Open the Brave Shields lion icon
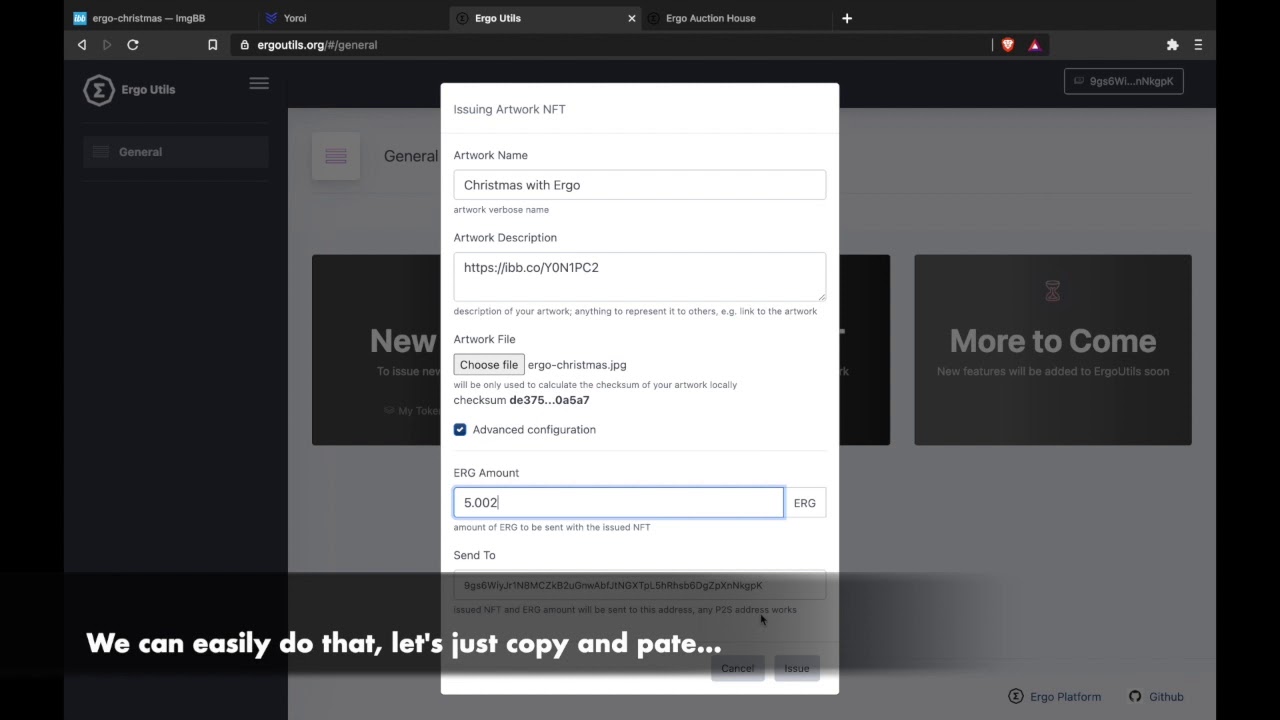 [x=1008, y=45]
